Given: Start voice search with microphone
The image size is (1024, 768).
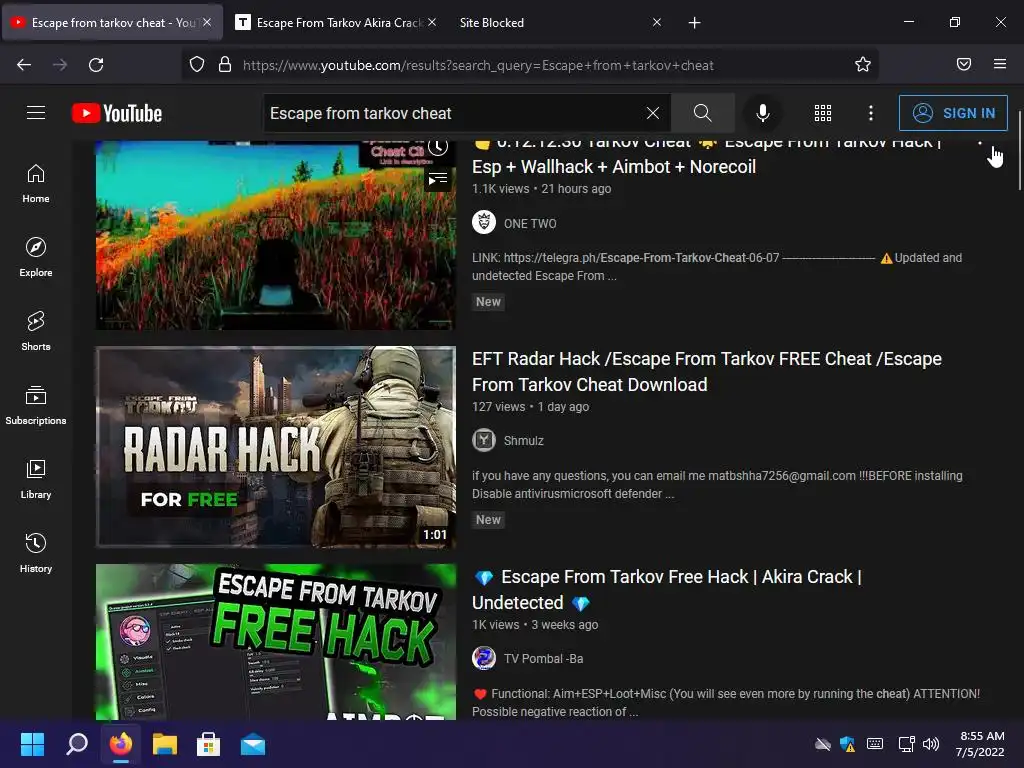Looking at the screenshot, I should [762, 113].
